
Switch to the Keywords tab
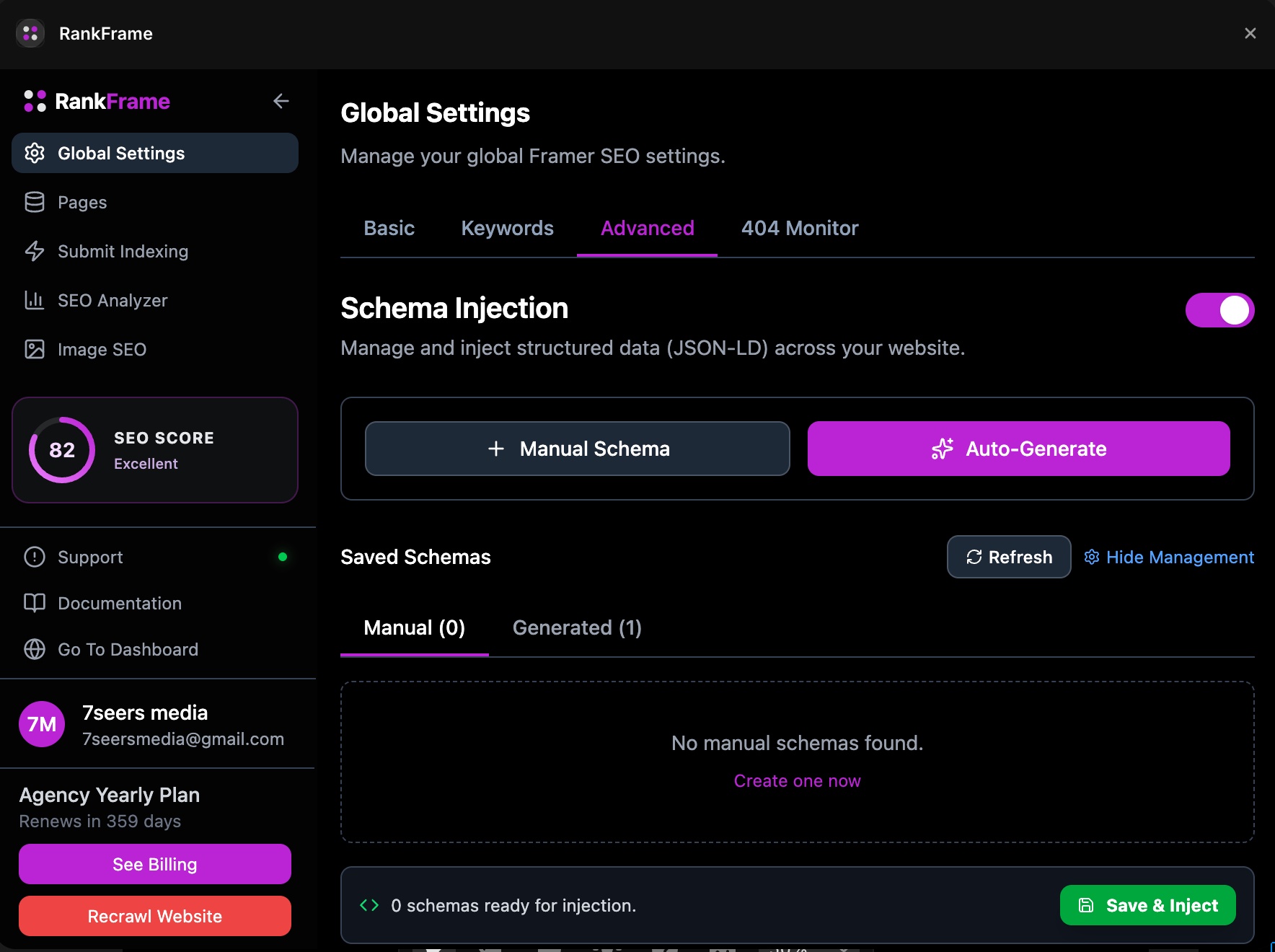tap(507, 228)
